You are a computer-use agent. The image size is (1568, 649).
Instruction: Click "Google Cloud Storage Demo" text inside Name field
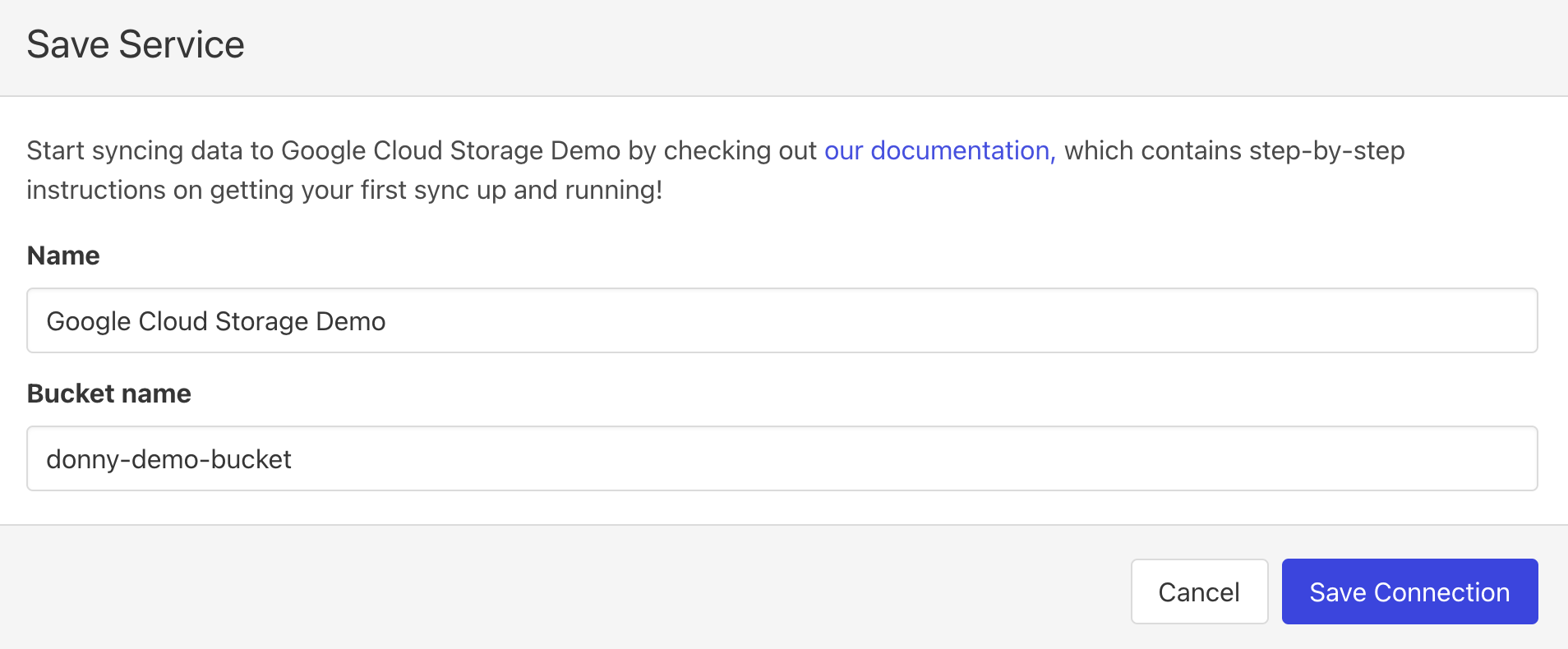click(x=216, y=321)
